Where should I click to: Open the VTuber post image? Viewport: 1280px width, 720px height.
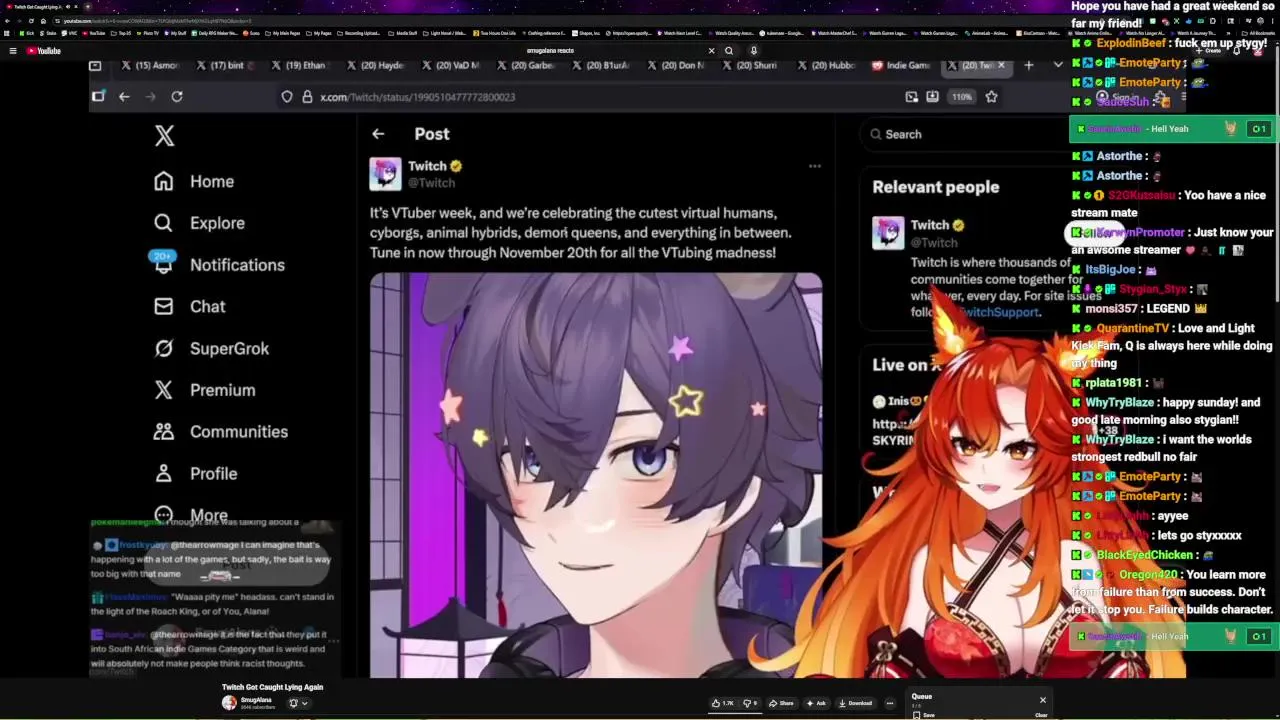pyautogui.click(x=596, y=475)
